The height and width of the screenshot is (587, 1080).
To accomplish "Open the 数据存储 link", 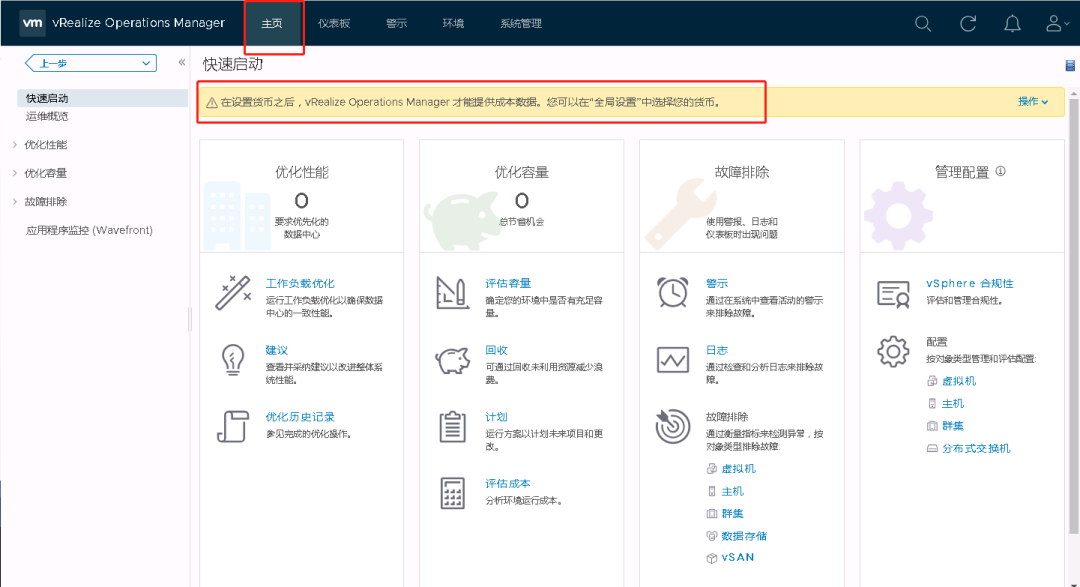I will click(744, 536).
